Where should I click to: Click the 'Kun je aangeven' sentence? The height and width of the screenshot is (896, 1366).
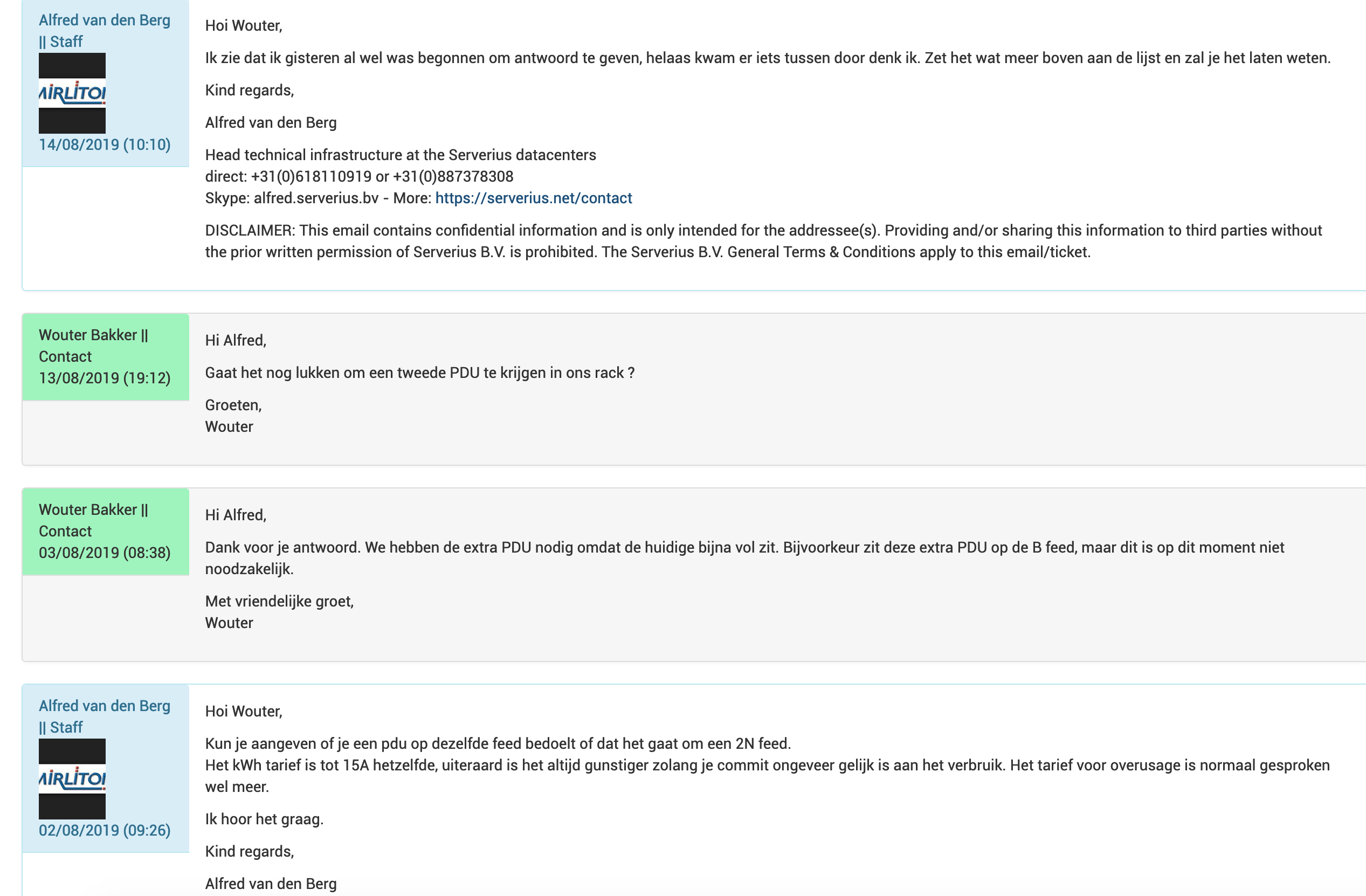click(498, 744)
